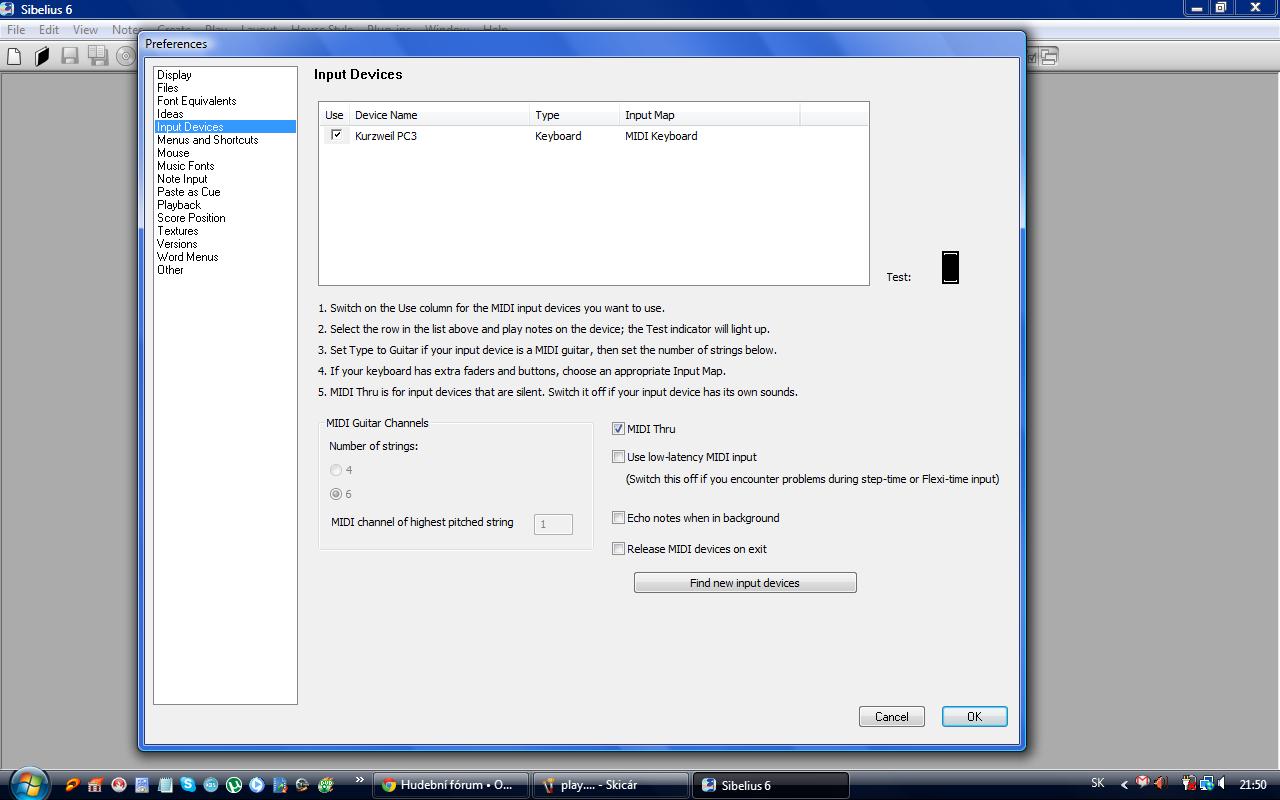The width and height of the screenshot is (1280, 800).
Task: Click the Gmail notifier tray icon
Action: pyautogui.click(x=1142, y=783)
